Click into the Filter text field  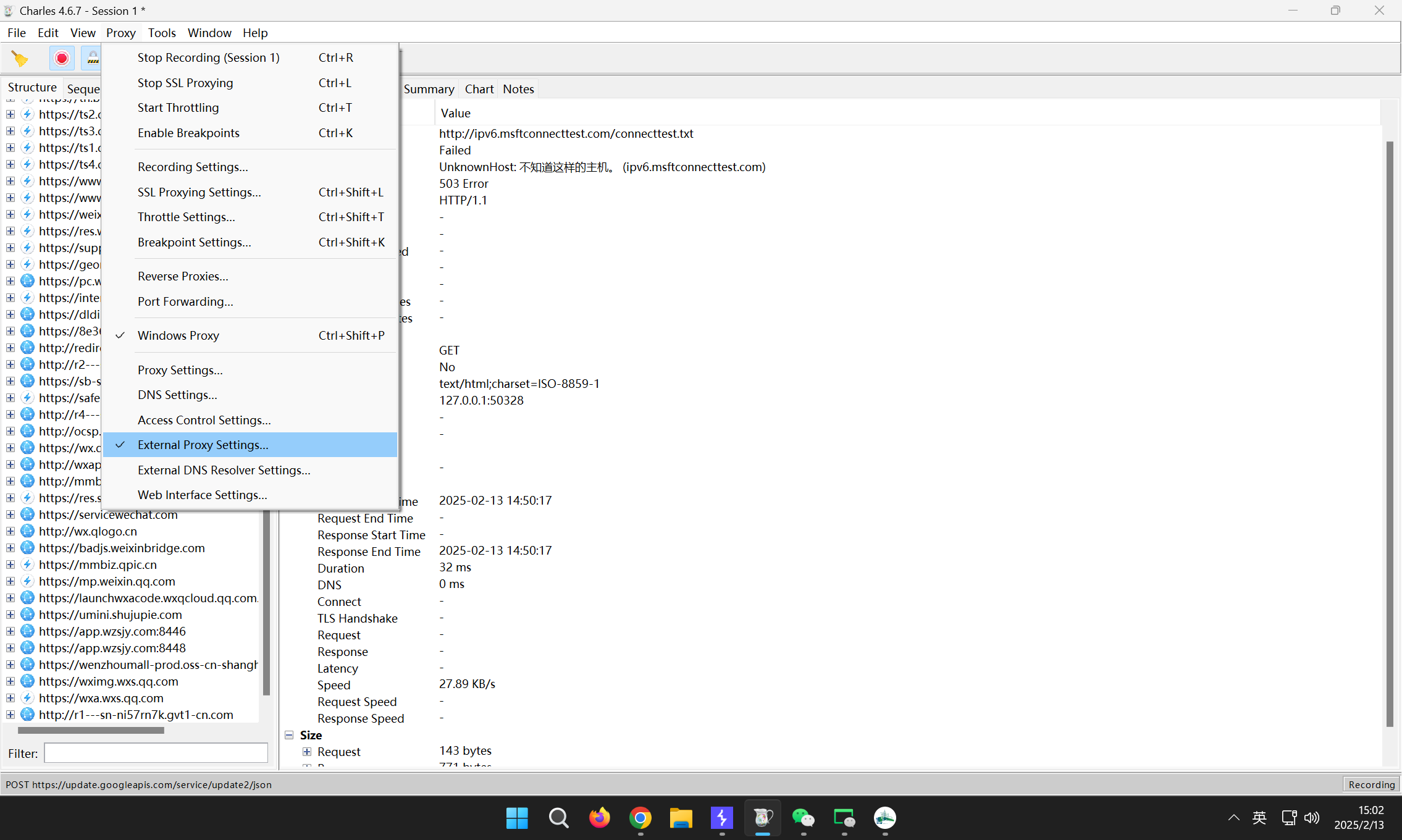click(x=156, y=753)
